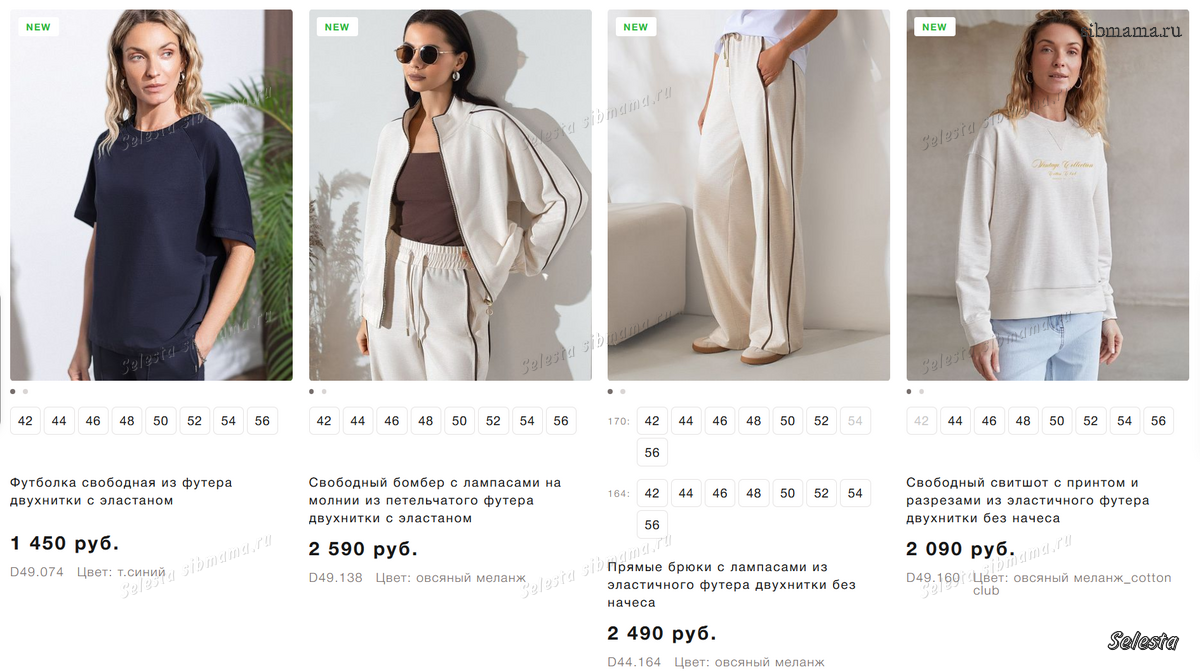Switch to second image dot under bomber jacket
1200x672 pixels.
click(x=324, y=392)
